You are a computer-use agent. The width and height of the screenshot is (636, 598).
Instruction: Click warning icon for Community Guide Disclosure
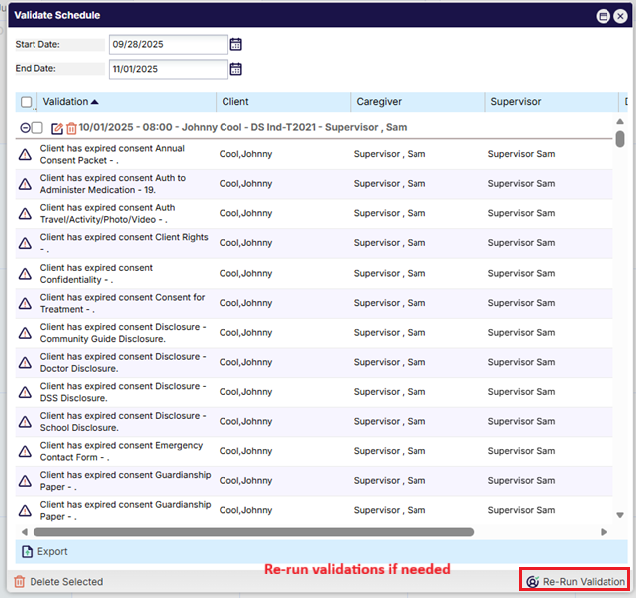(25, 333)
